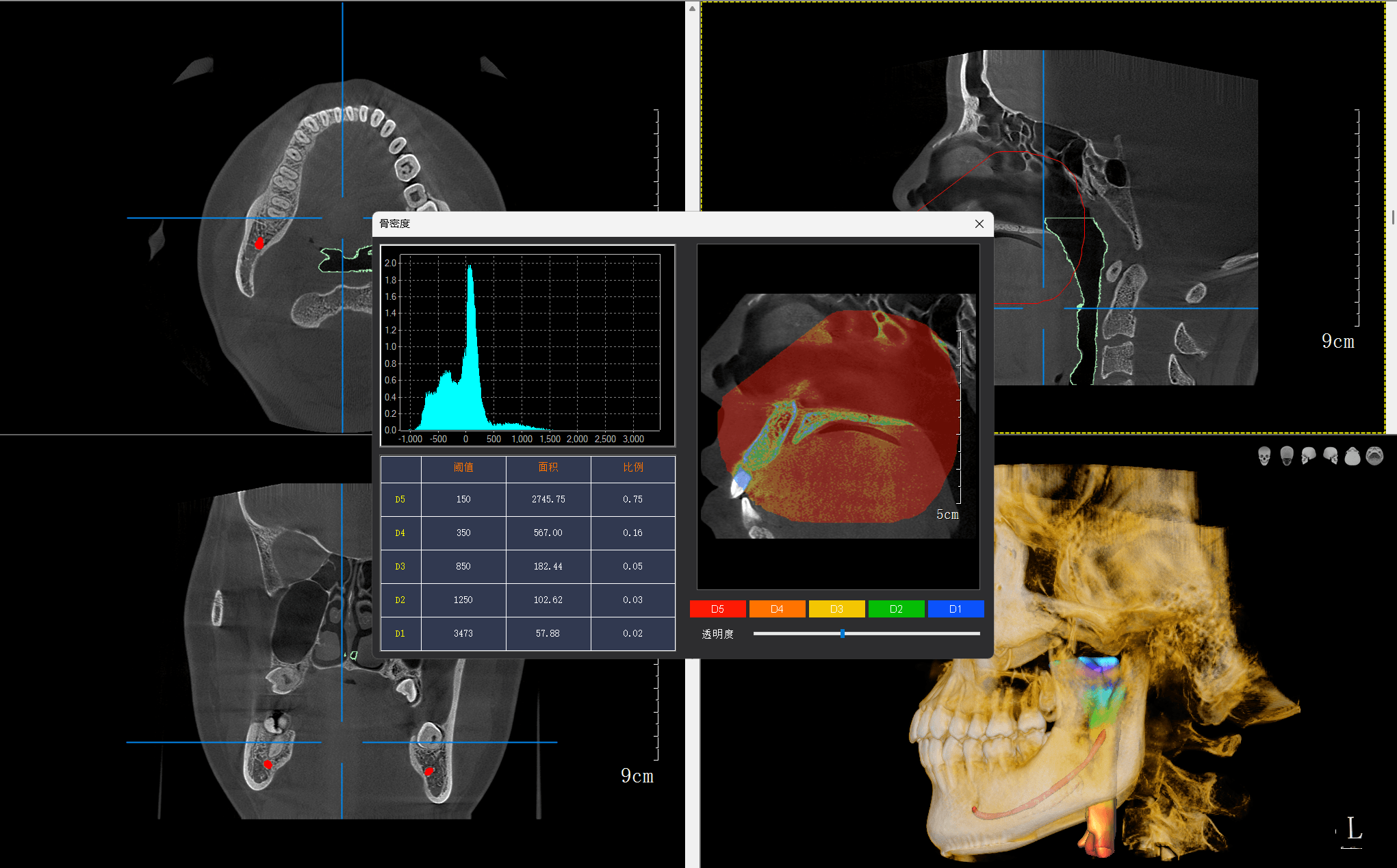Select the D1 threshold value 3473 cell

click(463, 633)
